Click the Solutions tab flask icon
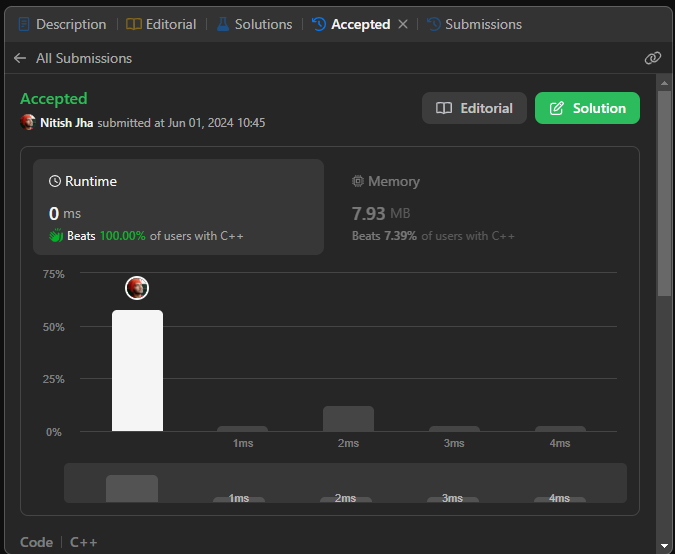Image resolution: width=675 pixels, height=554 pixels. 223,24
